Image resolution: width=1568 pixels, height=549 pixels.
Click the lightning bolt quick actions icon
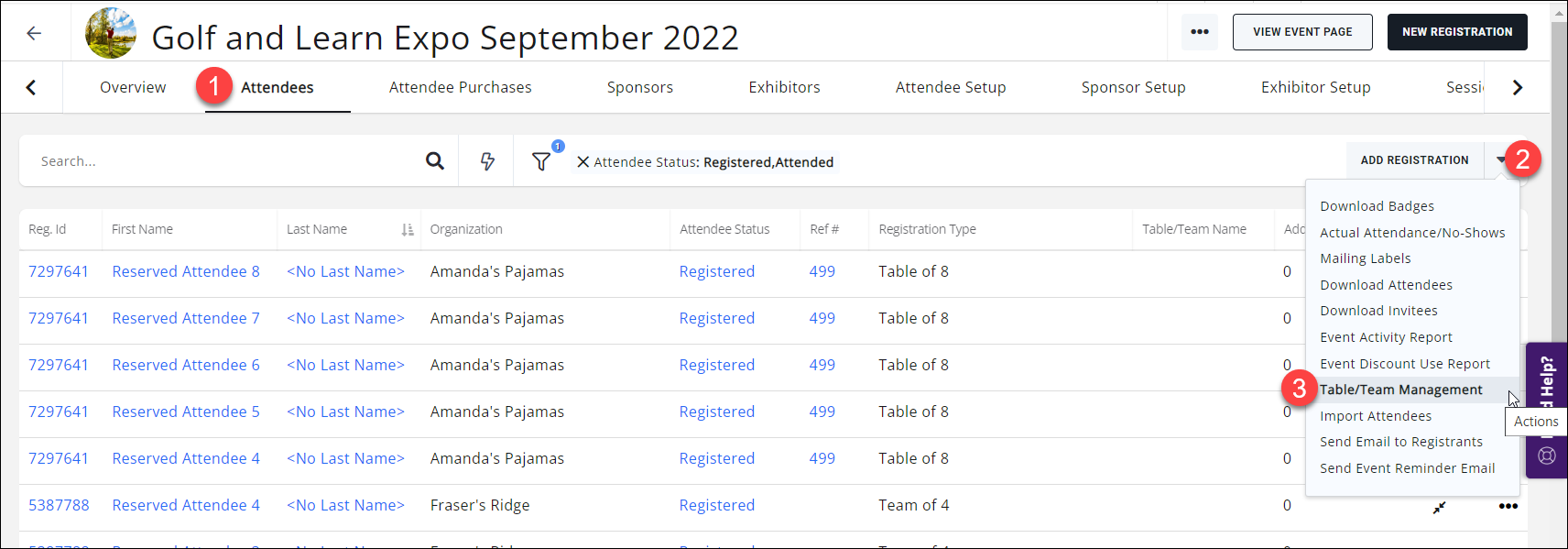[x=487, y=161]
